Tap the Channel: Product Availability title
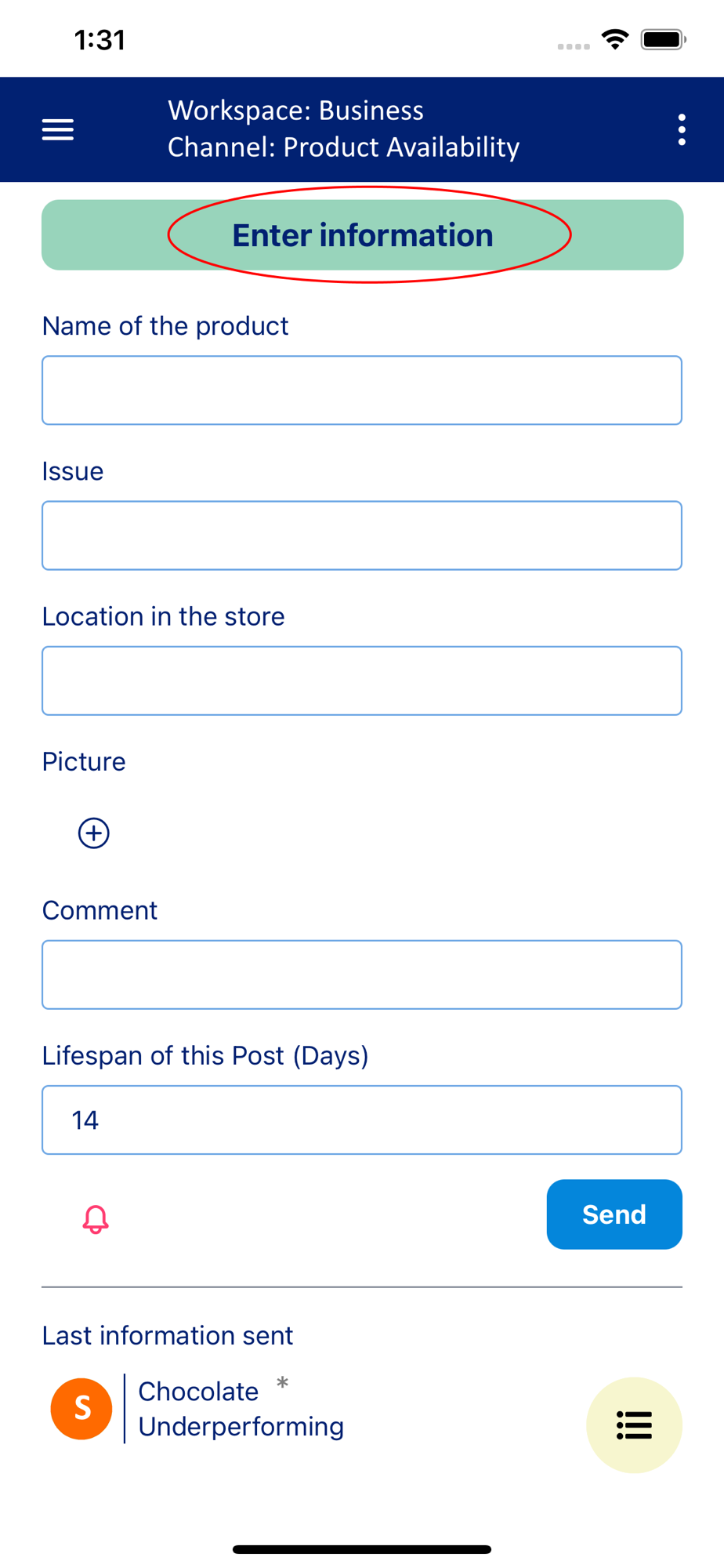724x1568 pixels. 343,147
